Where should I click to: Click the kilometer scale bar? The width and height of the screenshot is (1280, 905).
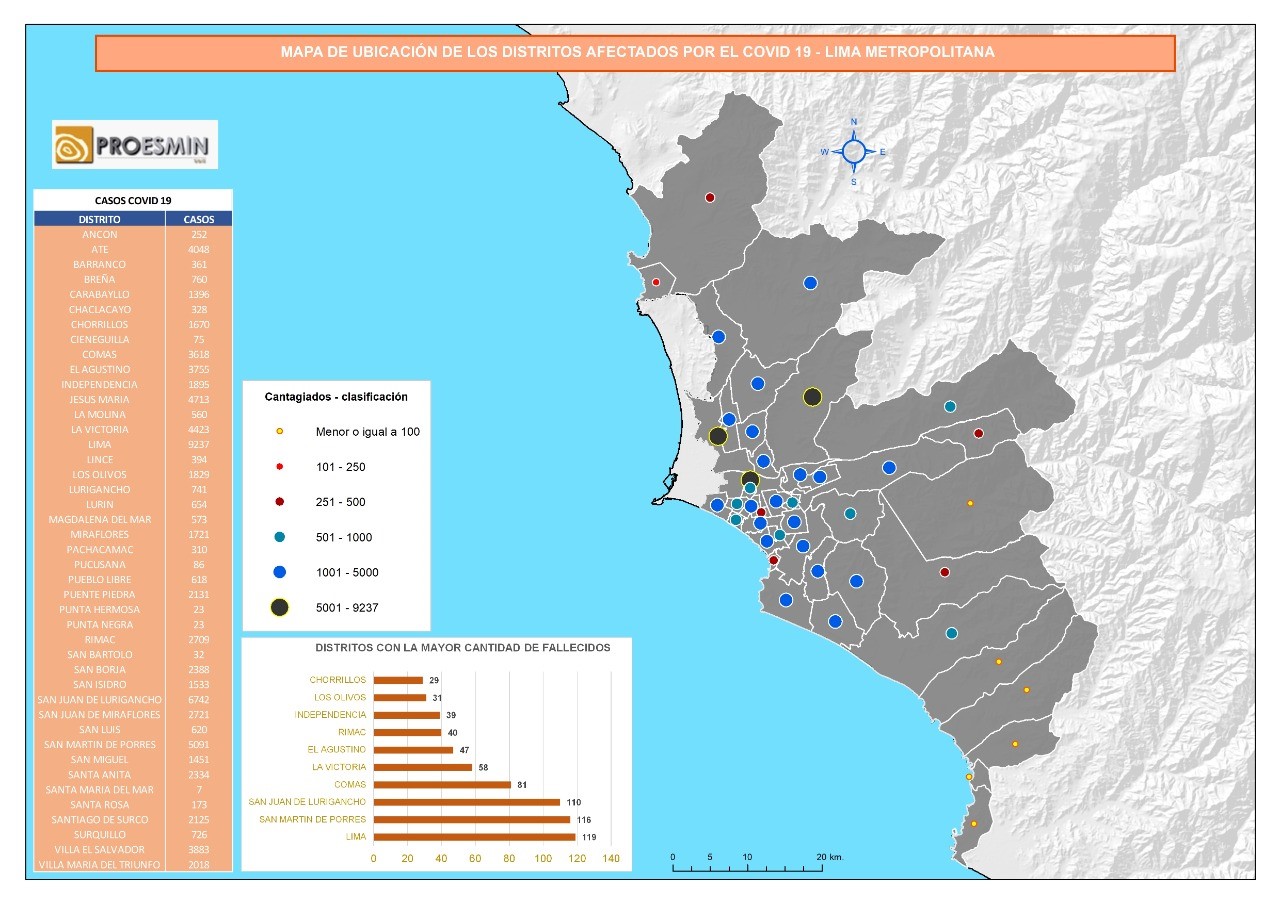coord(747,868)
